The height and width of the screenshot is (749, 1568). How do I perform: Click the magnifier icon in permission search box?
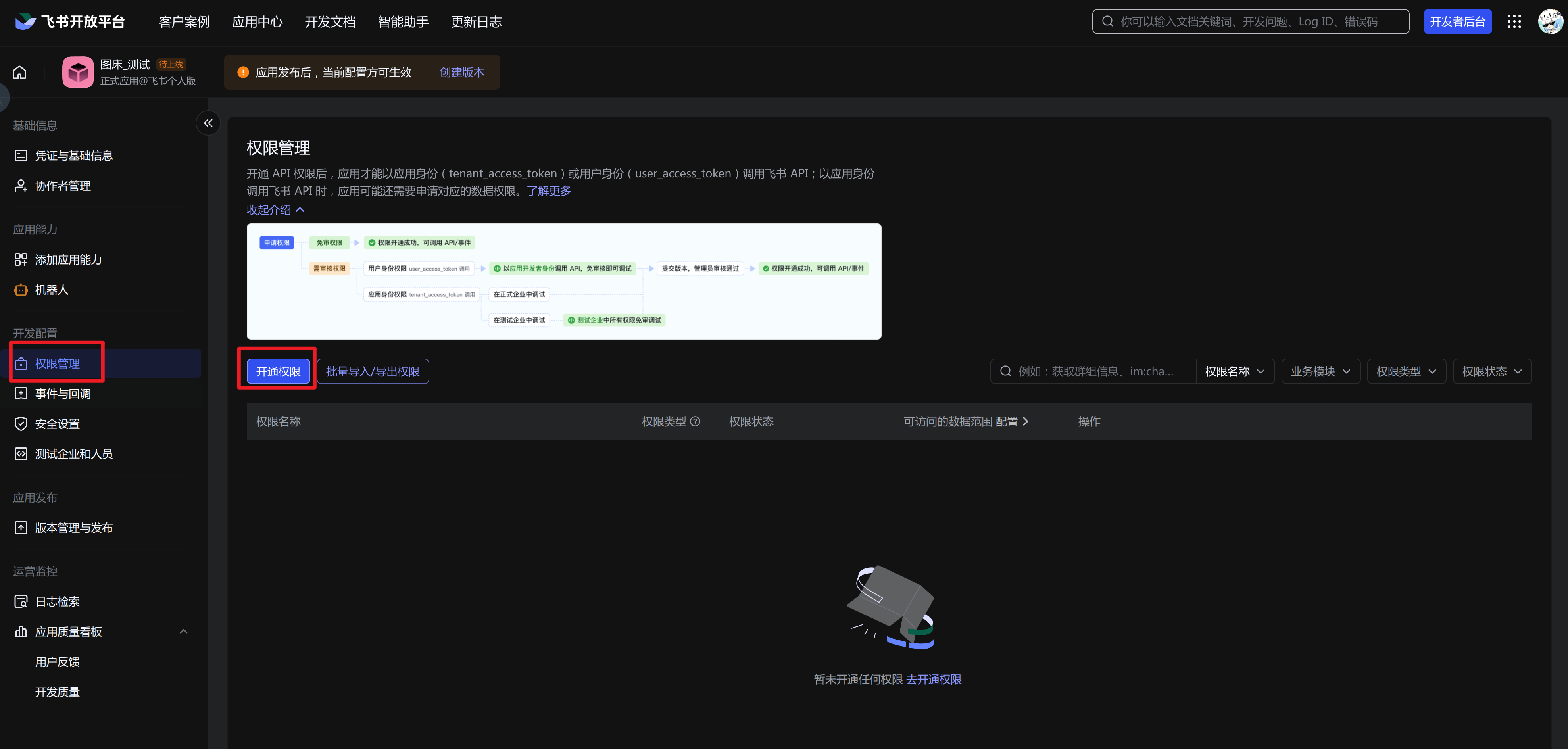click(x=1005, y=371)
